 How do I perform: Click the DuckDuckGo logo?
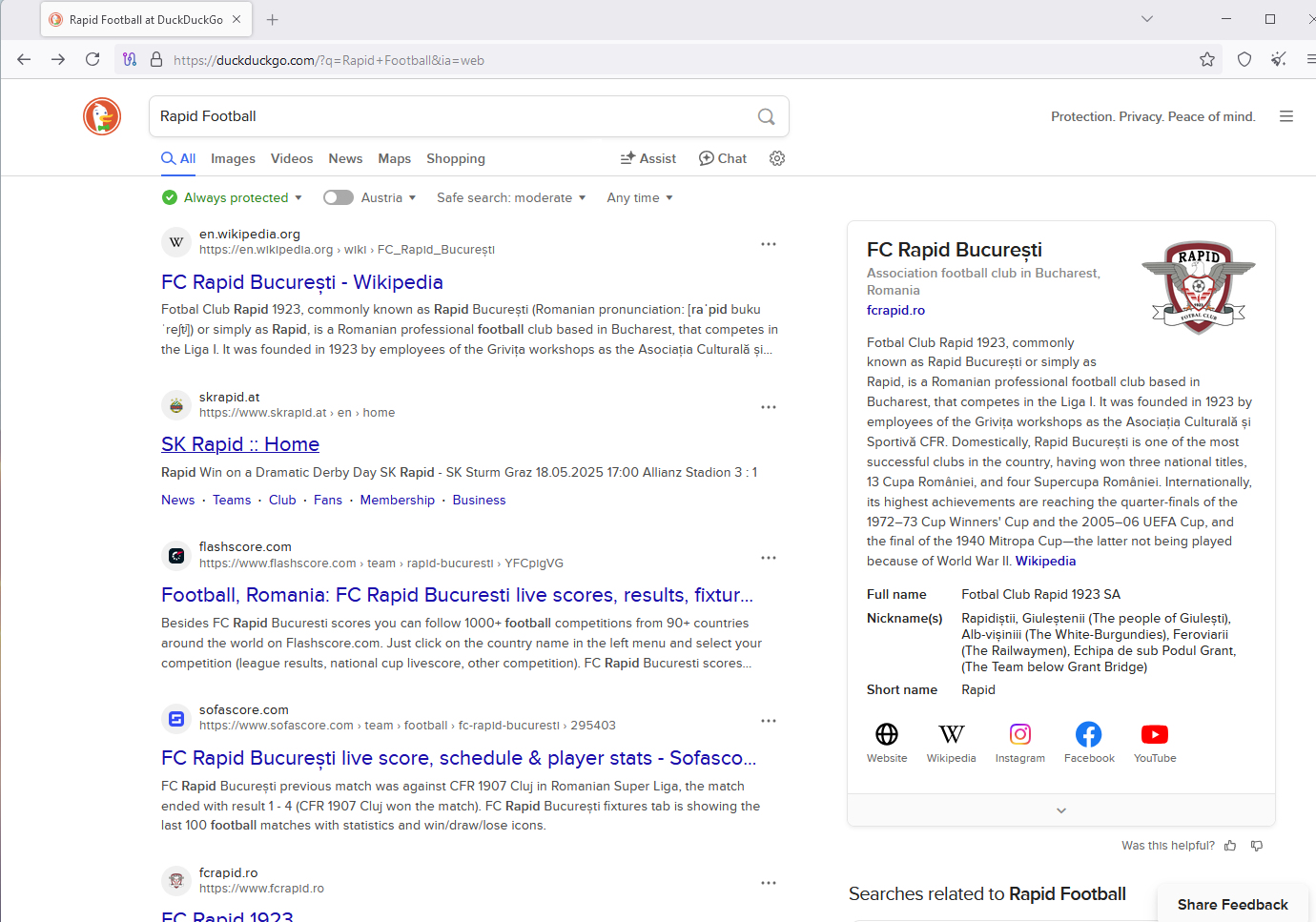click(x=102, y=116)
